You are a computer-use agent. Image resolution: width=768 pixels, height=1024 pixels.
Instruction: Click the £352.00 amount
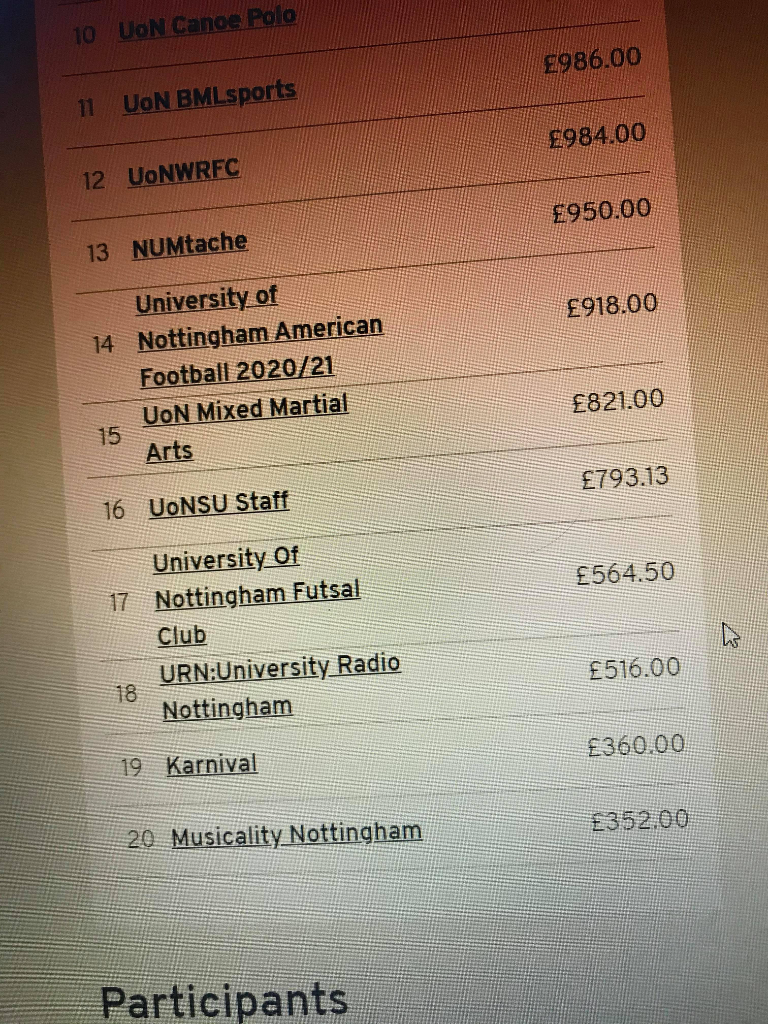tap(640, 821)
